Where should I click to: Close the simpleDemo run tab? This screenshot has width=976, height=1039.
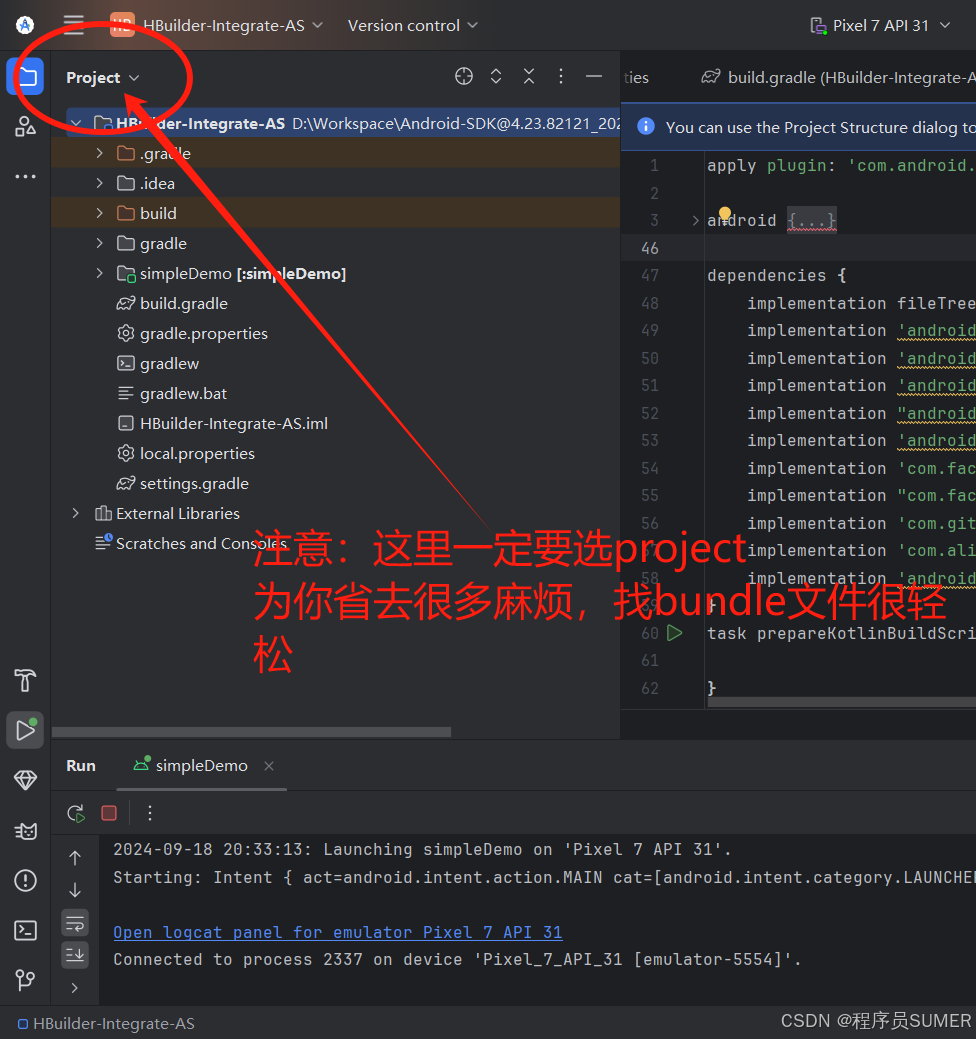tap(269, 766)
